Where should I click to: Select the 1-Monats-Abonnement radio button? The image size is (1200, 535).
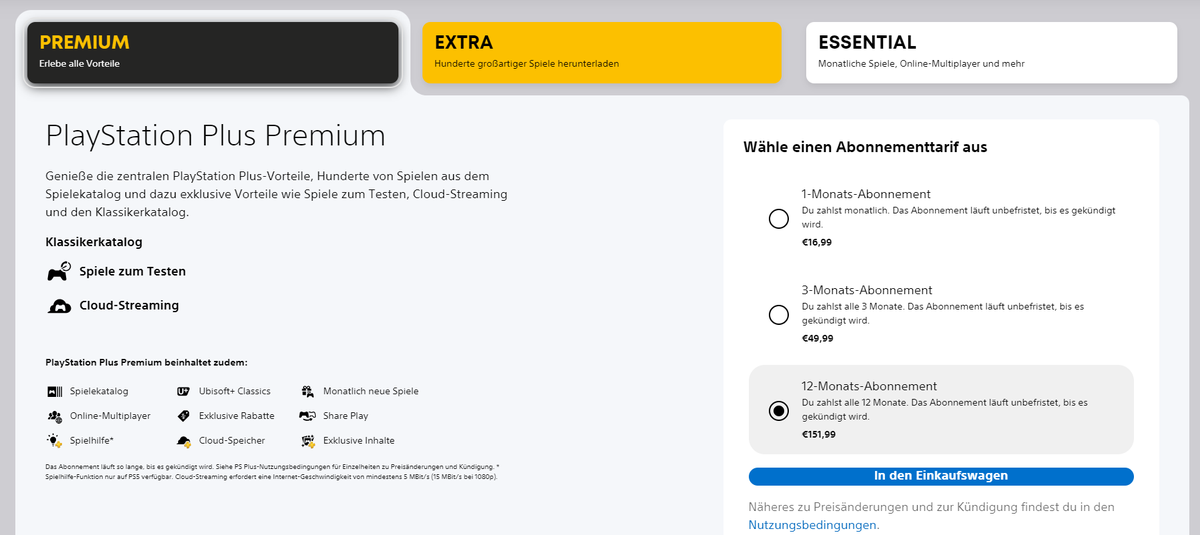[779, 219]
